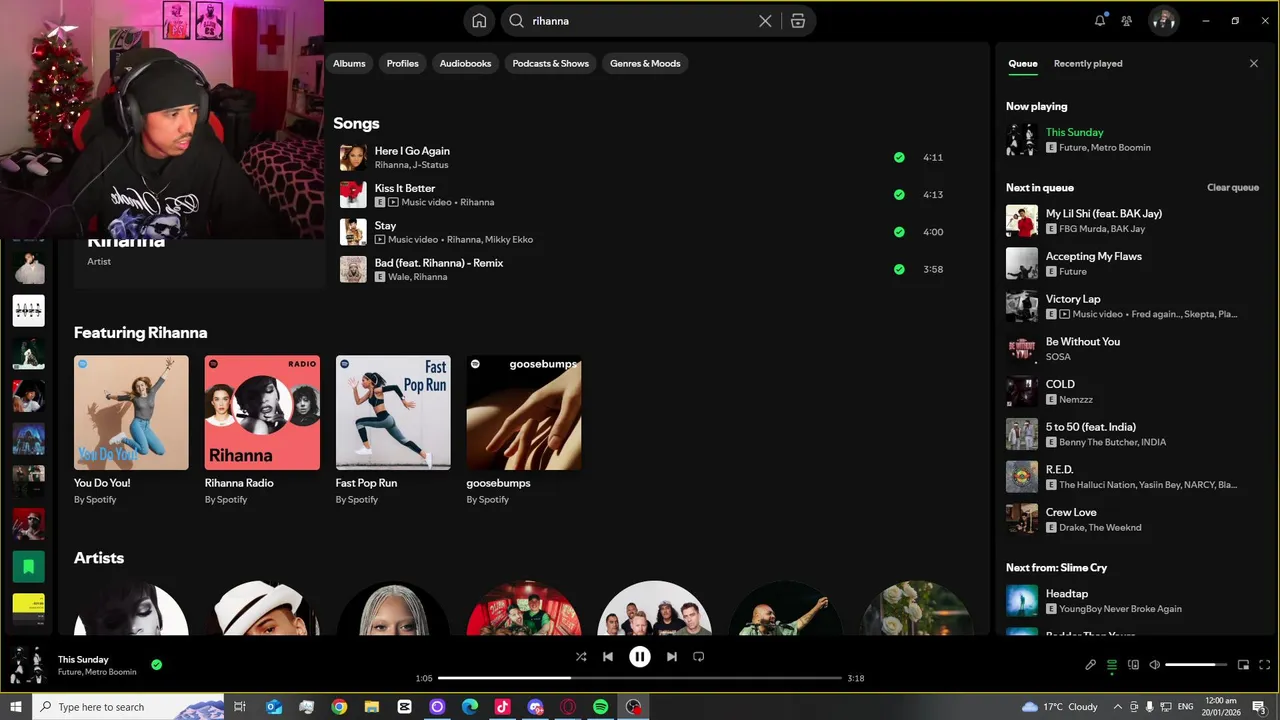The width and height of the screenshot is (1280, 720).
Task: Select the song titled Stay
Action: [x=385, y=226]
